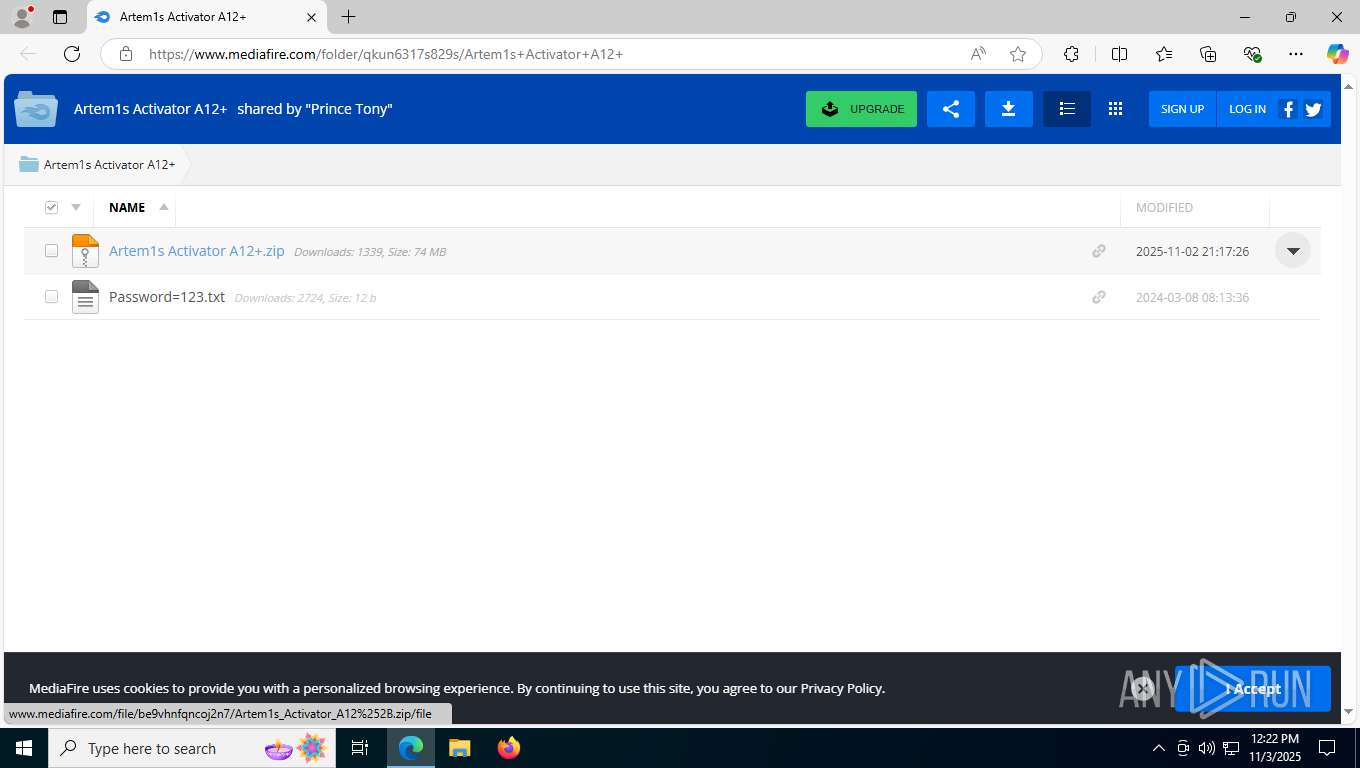This screenshot has height=768, width=1360.
Task: Open Windows Start menu
Action: [x=23, y=748]
